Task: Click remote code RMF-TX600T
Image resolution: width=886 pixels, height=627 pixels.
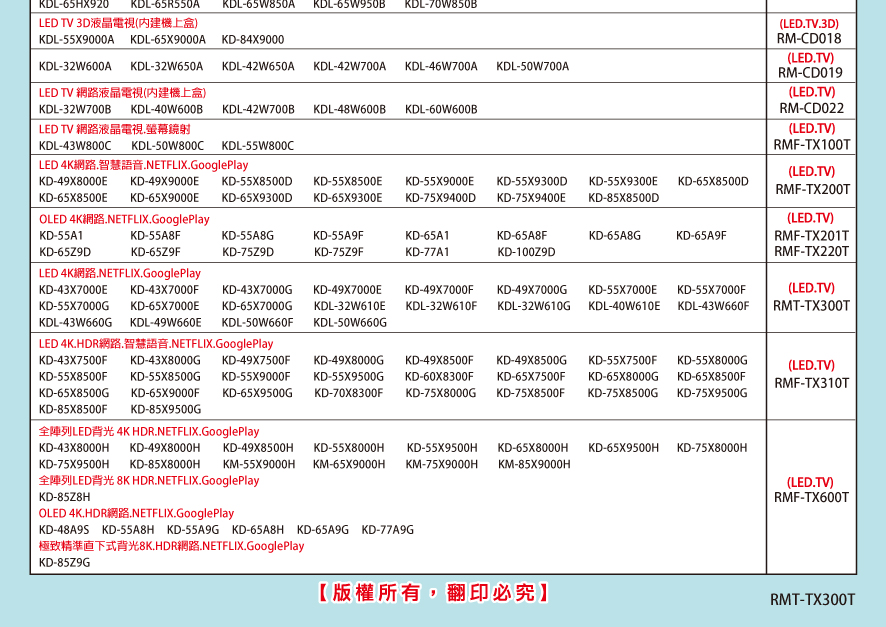Action: point(811,498)
